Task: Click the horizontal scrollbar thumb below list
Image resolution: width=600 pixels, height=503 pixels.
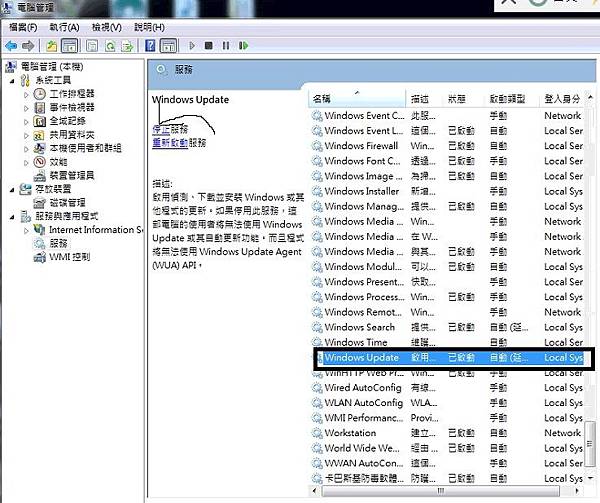Action: (441, 491)
